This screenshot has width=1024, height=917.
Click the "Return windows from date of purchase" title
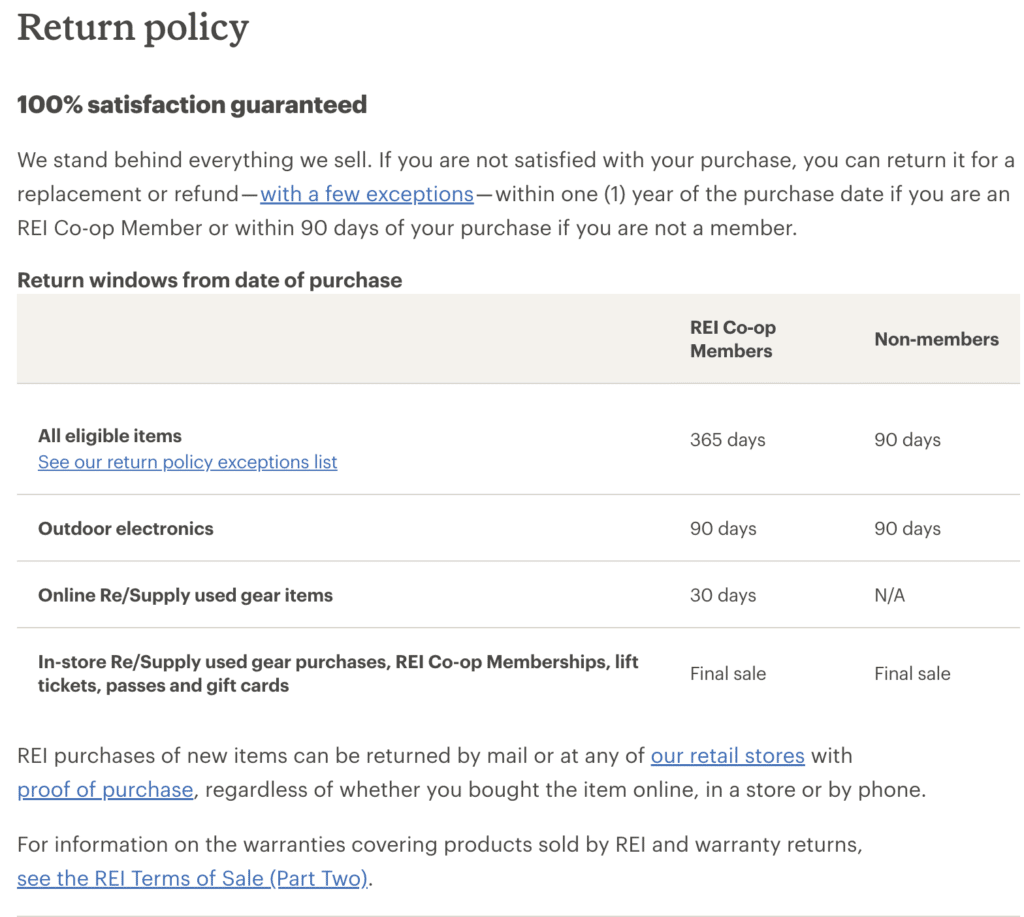210,280
